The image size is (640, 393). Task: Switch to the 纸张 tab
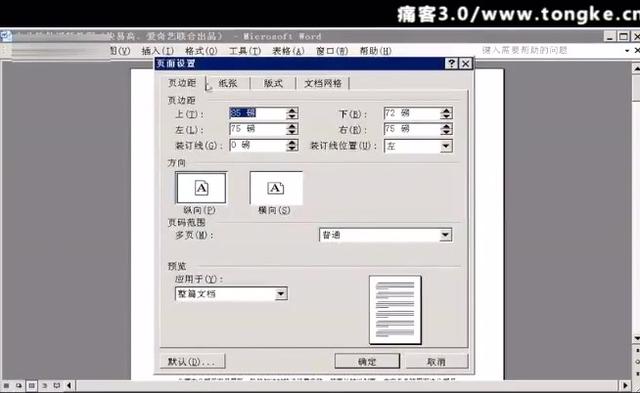(228, 83)
